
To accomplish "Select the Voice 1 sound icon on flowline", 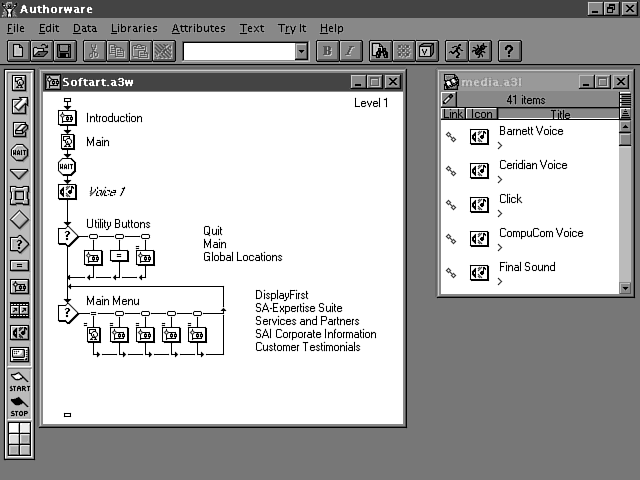I will [x=67, y=191].
